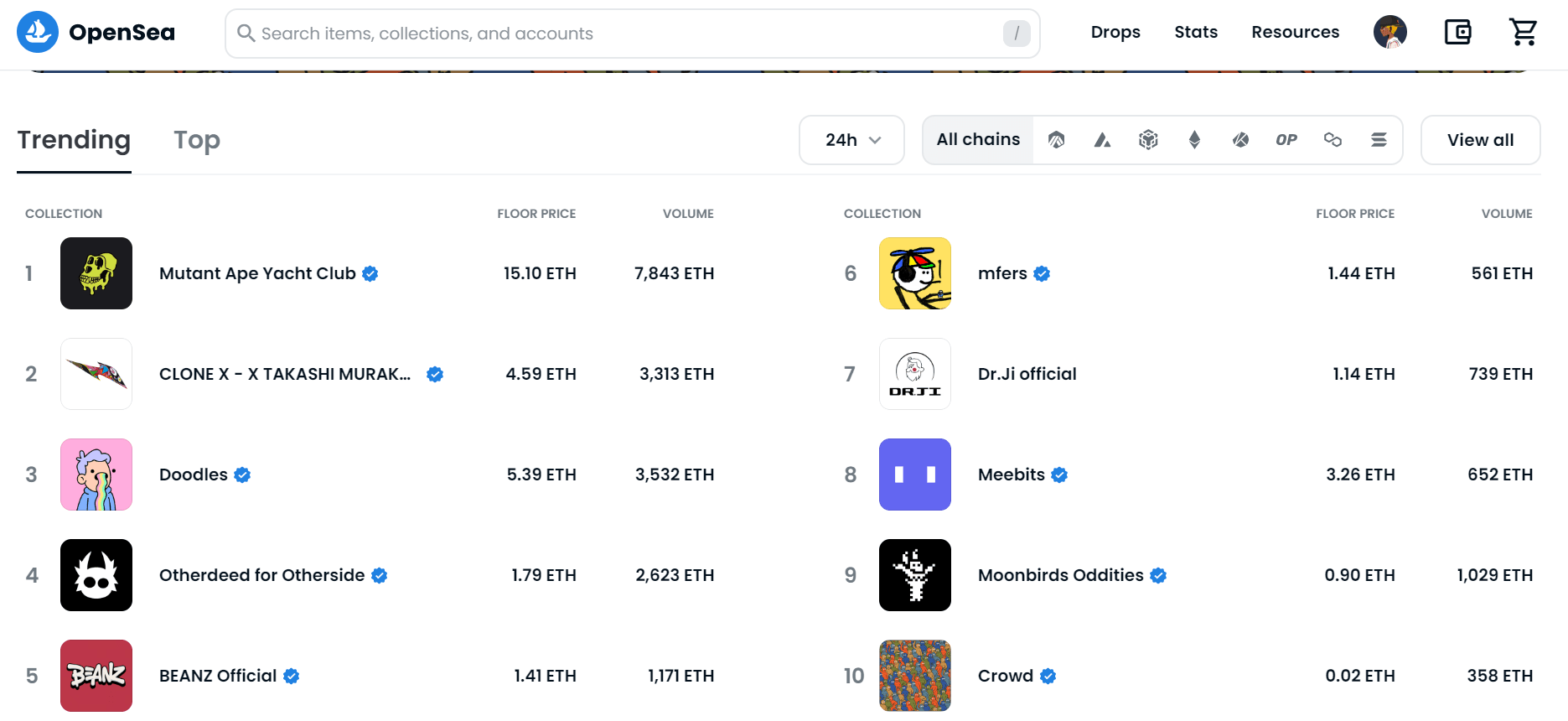Filter by Avalanche chain icon
The height and width of the screenshot is (721, 1568).
coord(1102,140)
